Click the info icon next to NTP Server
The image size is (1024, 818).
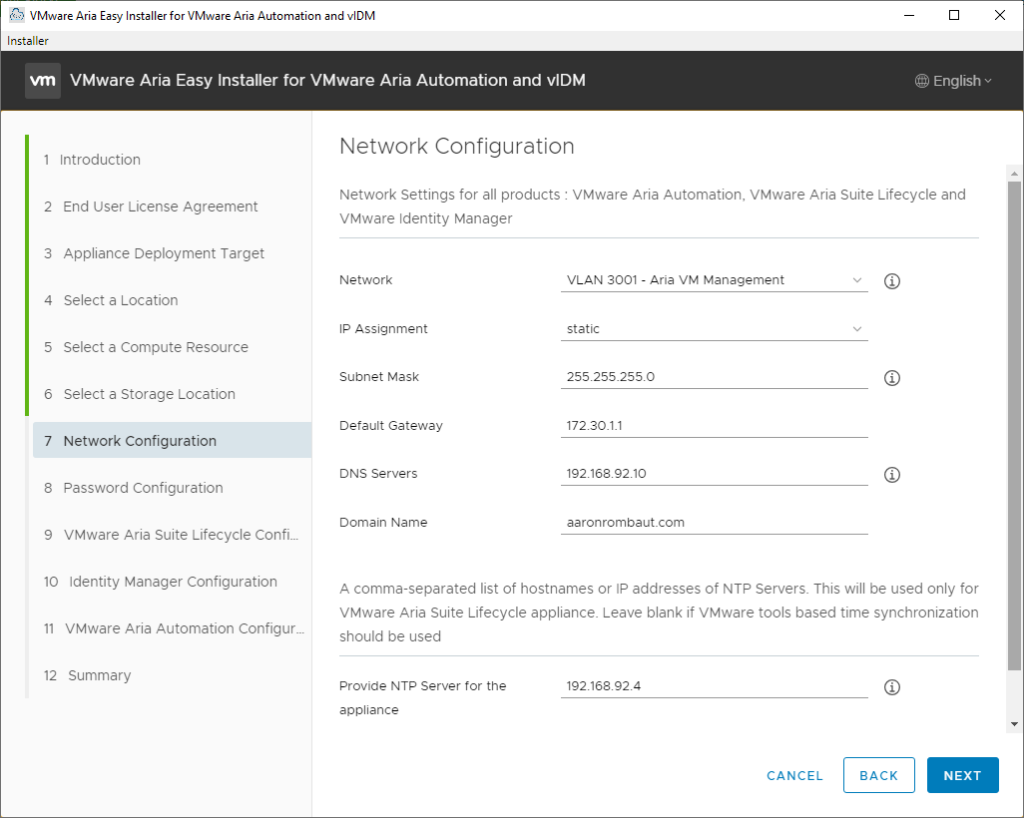[892, 687]
